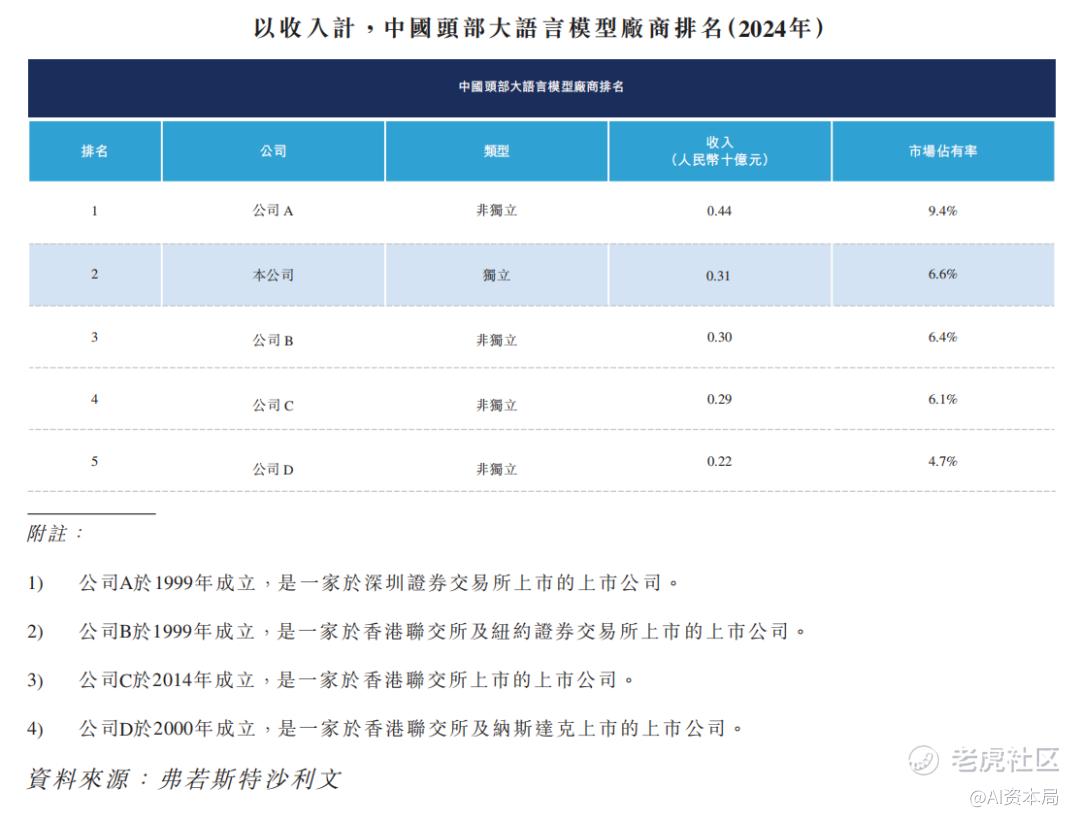This screenshot has height=822, width=1080.
Task: Select rank cell '3'
Action: [x=94, y=337]
